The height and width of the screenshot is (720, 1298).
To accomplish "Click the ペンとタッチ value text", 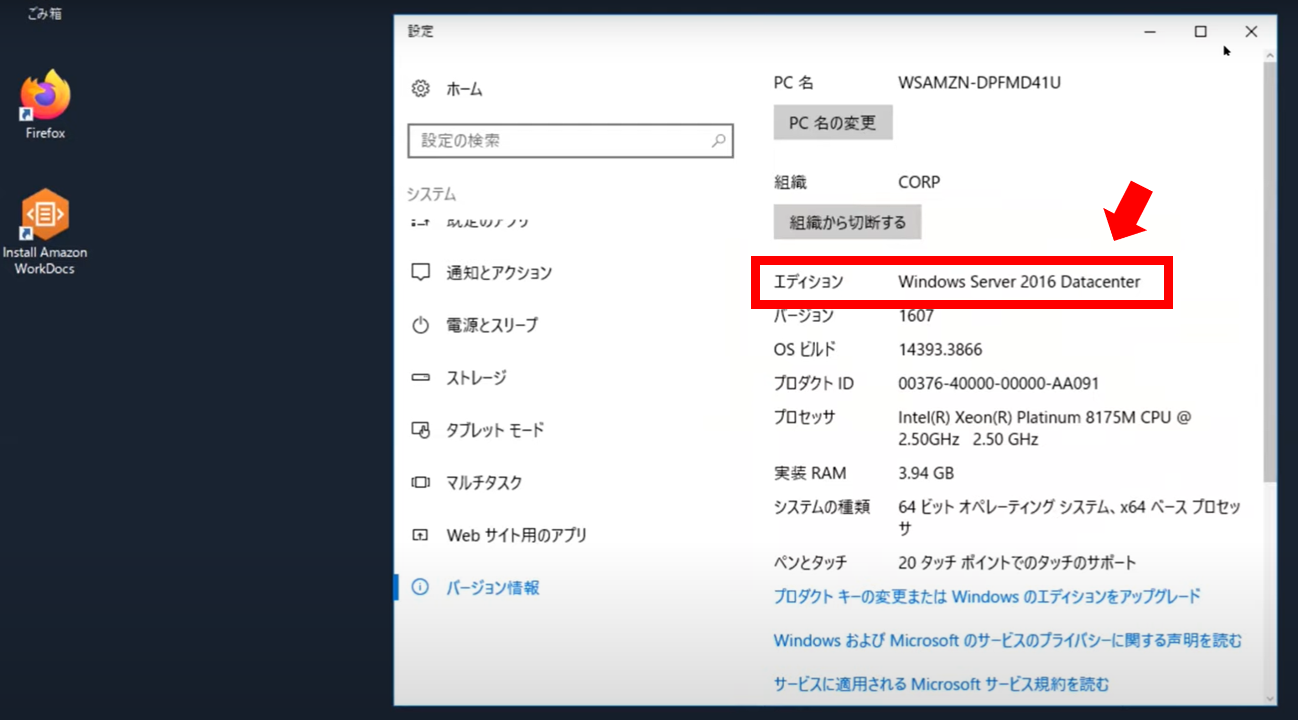I will (1017, 562).
